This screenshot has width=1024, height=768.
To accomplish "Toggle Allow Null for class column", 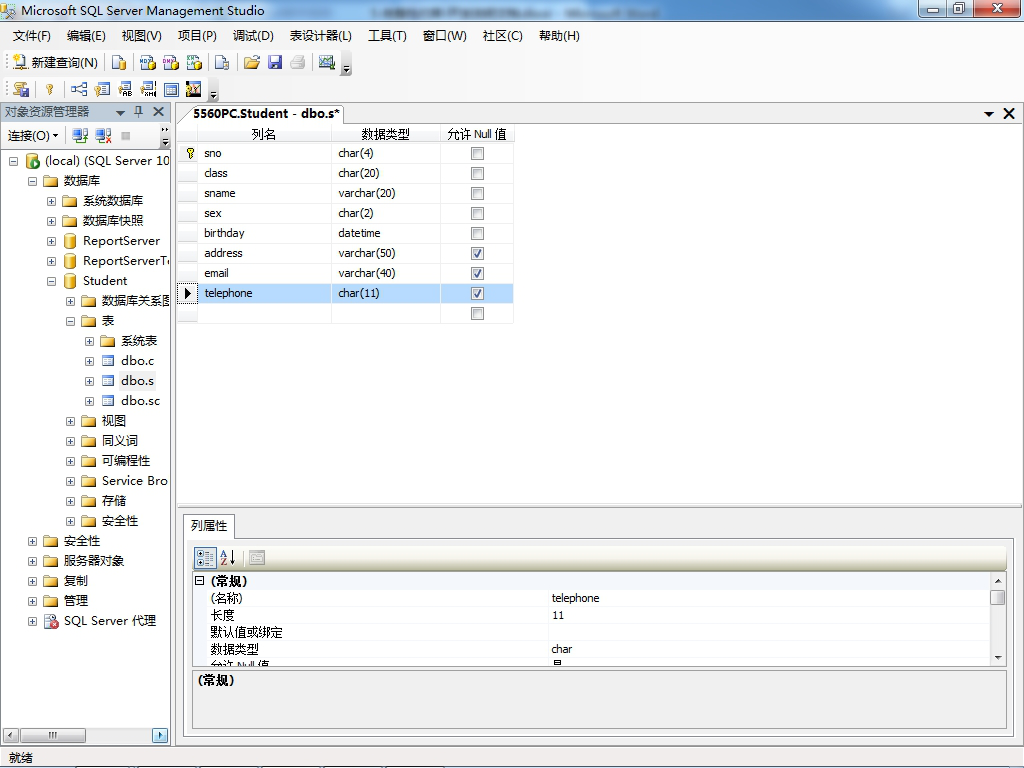I will click(x=477, y=174).
